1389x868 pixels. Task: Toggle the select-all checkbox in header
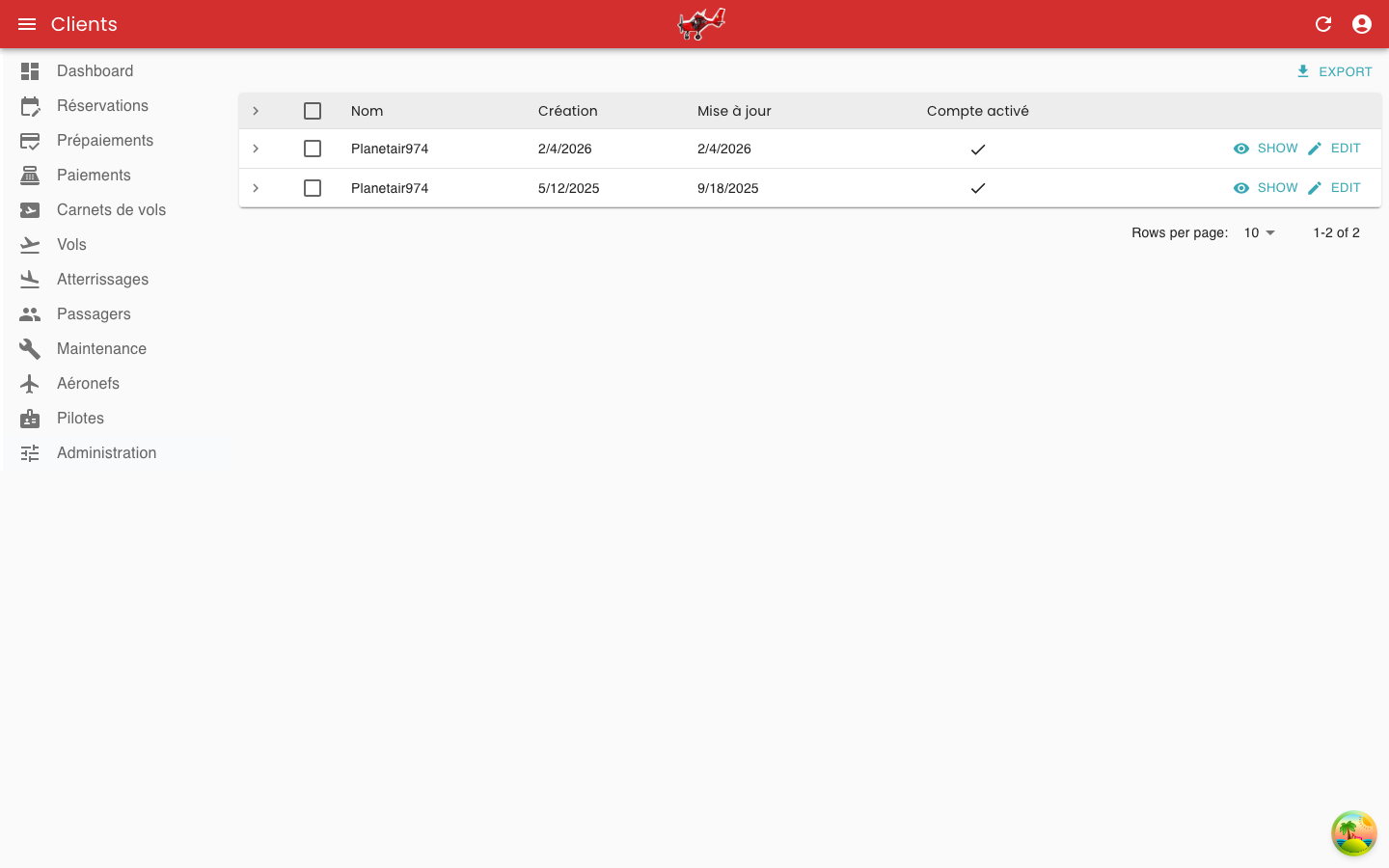(313, 111)
